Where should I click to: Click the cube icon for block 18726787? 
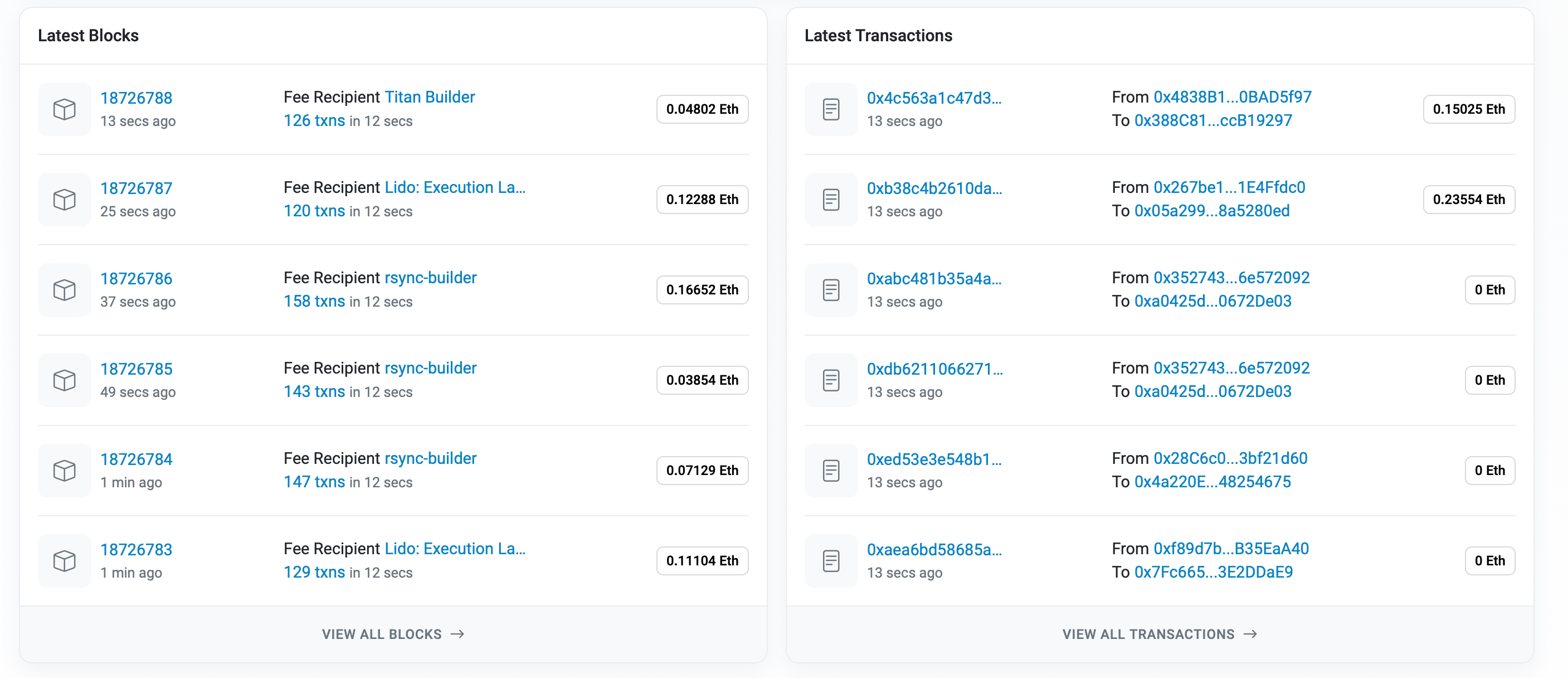(65, 199)
